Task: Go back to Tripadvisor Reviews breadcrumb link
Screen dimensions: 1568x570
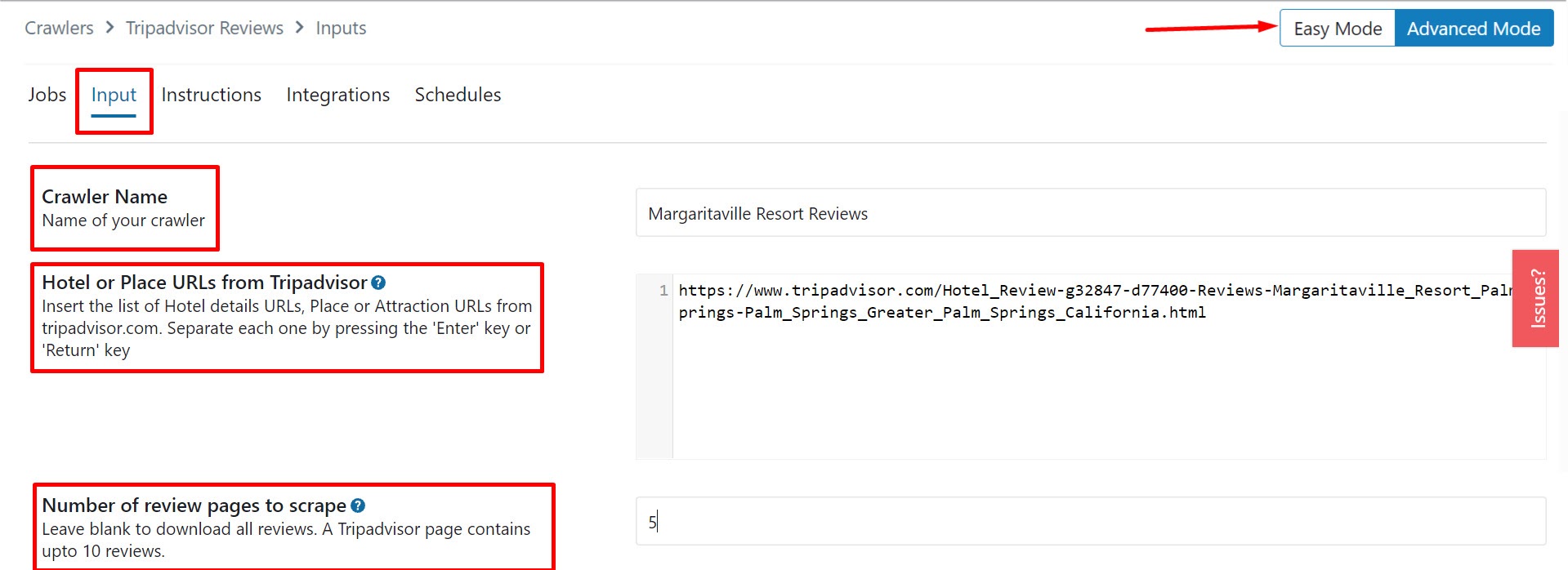Action: pos(204,28)
